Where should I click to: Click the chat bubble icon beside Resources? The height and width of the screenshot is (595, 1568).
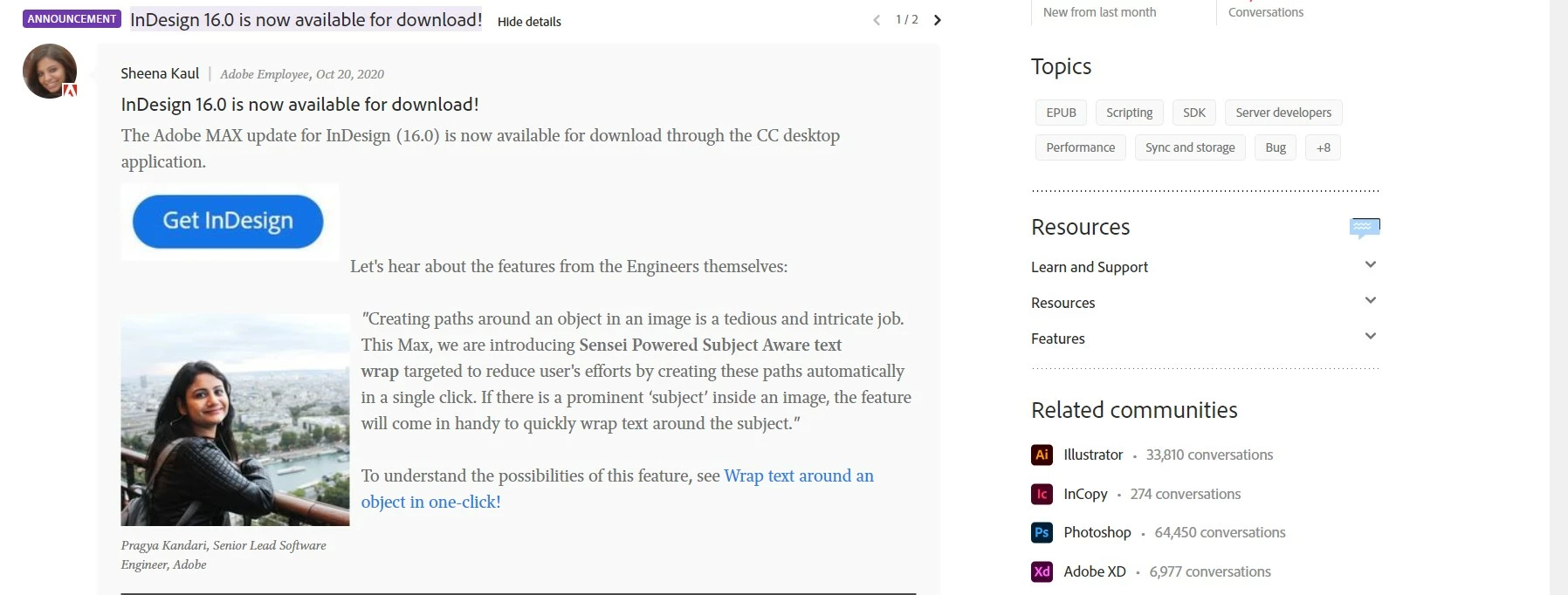click(1365, 228)
